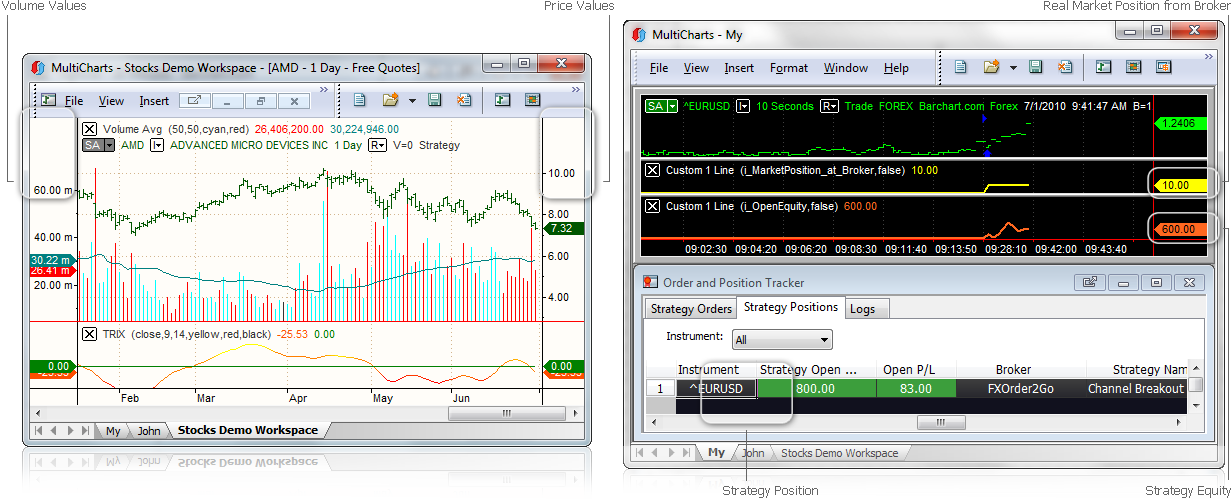Screen dimensions: 1232x499
Task: Expand Open Workspace arrow in My window toolbar
Action: 1013,68
